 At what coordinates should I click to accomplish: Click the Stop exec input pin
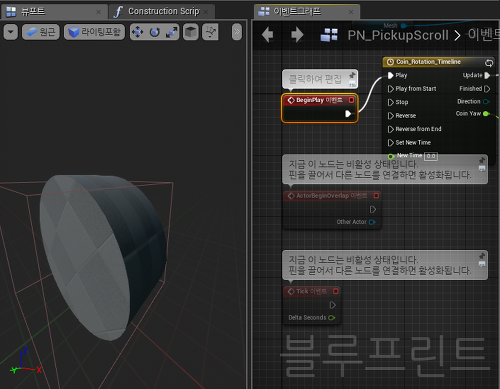tap(391, 102)
